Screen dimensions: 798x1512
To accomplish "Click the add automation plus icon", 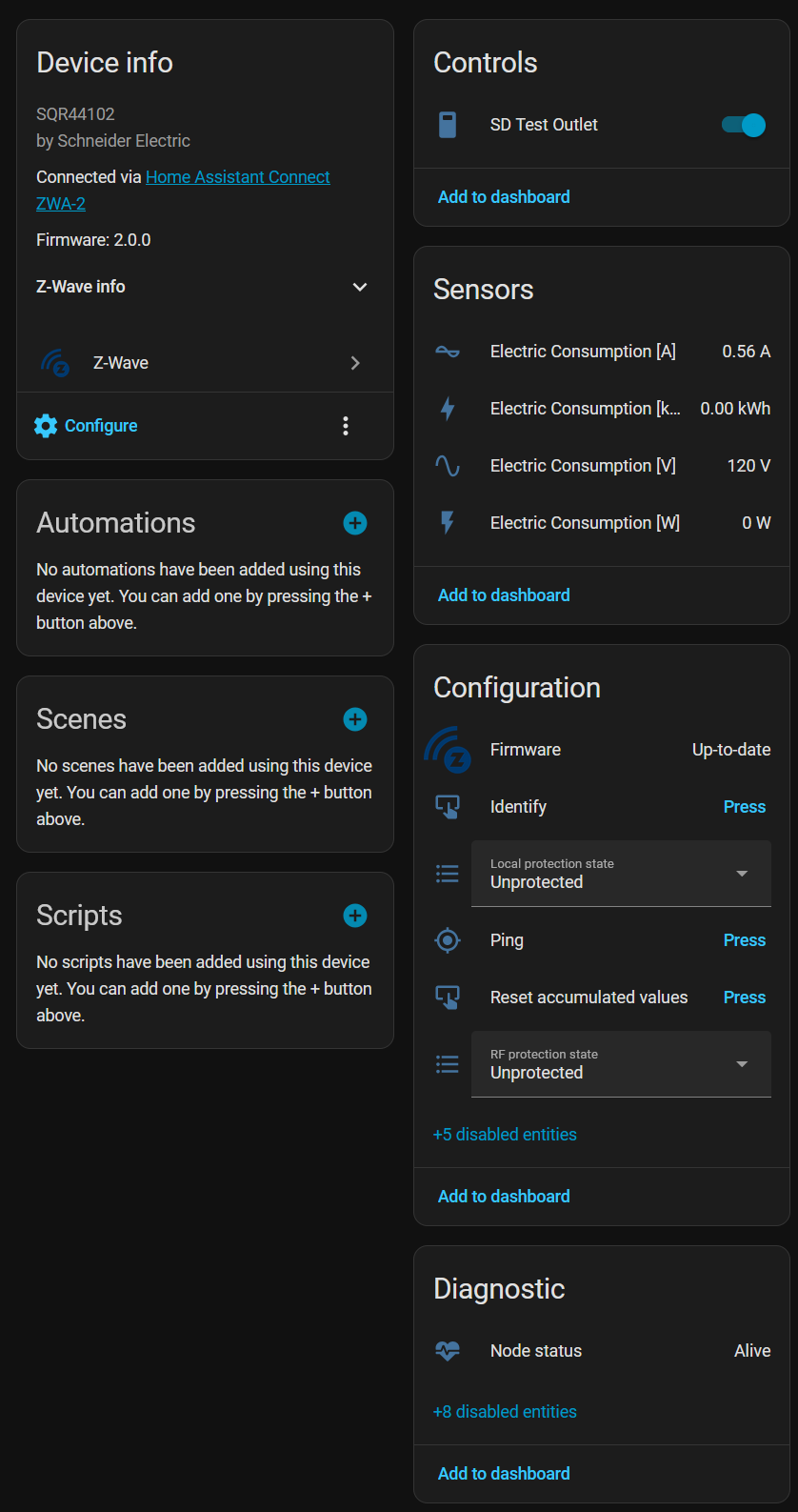I will [355, 523].
